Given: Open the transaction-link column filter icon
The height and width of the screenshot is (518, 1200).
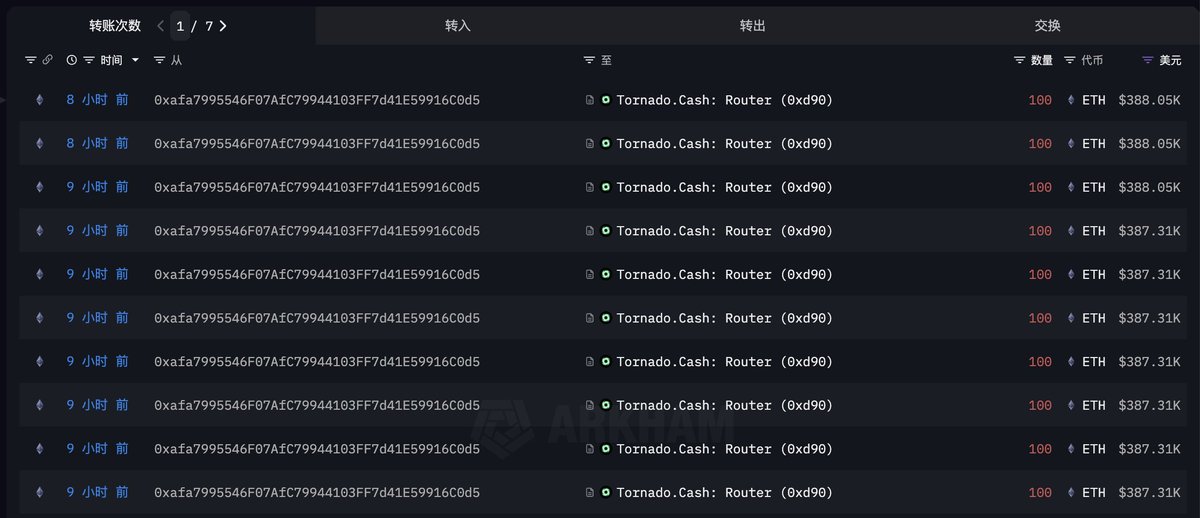Looking at the screenshot, I should [30, 60].
